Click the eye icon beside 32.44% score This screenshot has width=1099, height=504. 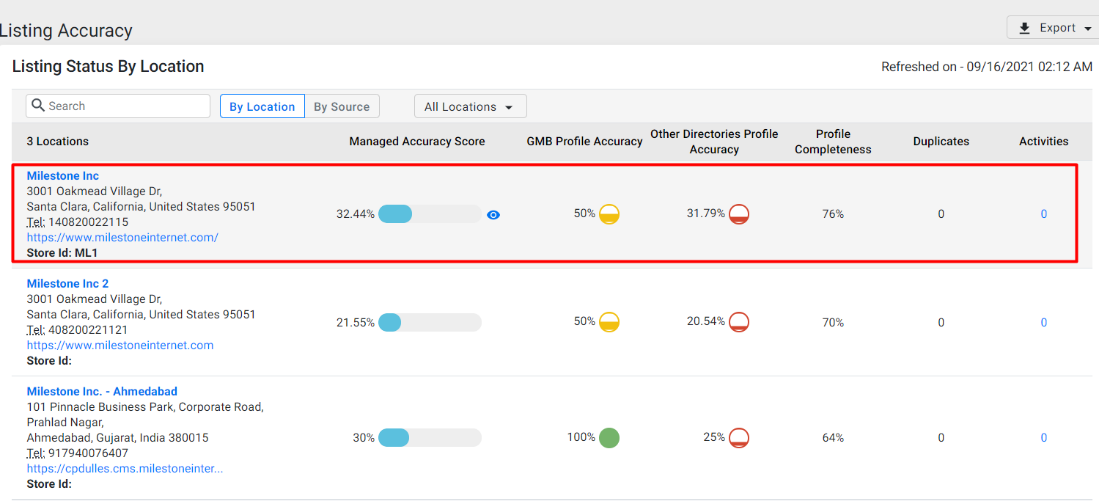[x=493, y=214]
